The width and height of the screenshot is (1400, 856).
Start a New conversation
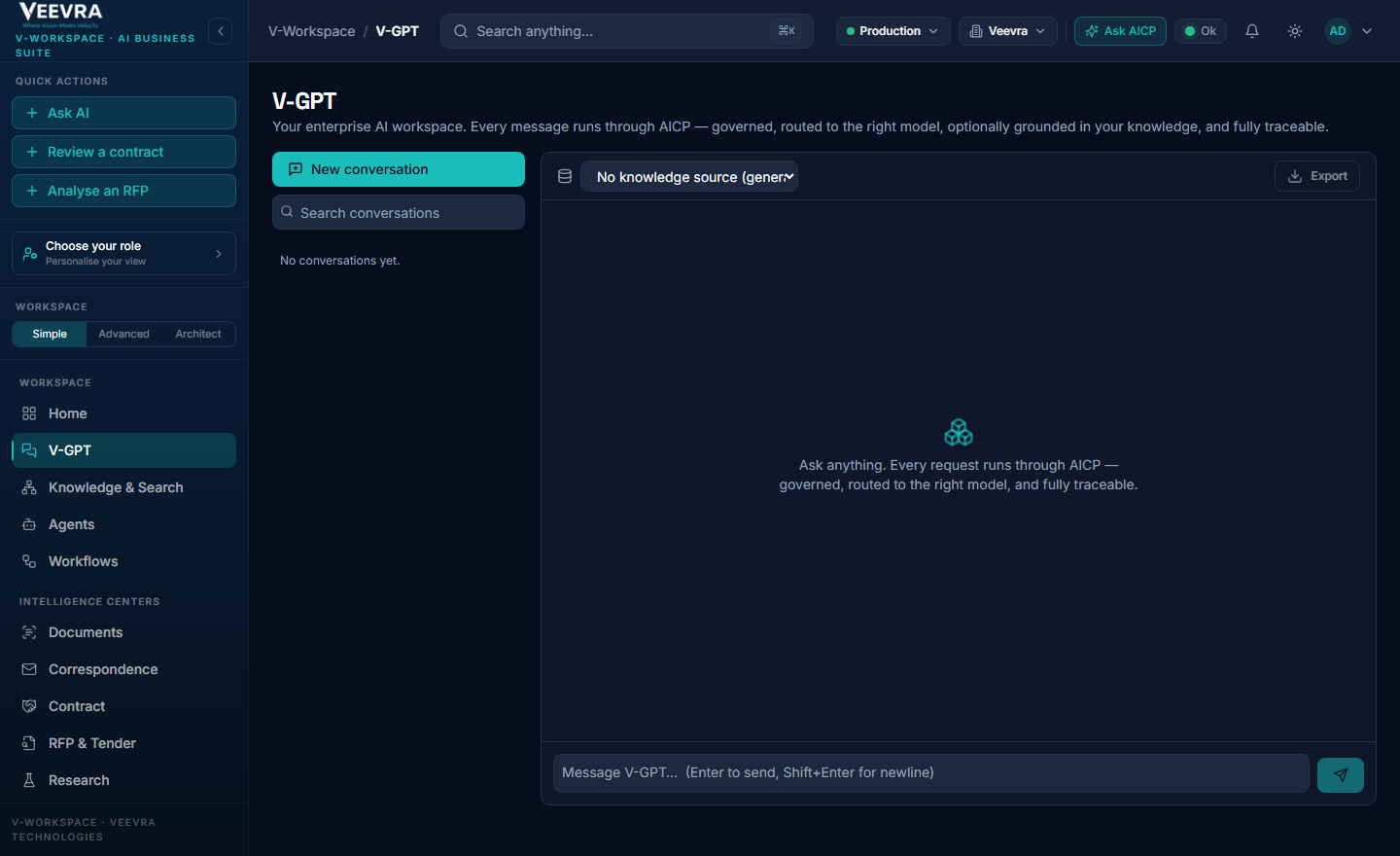tap(399, 169)
